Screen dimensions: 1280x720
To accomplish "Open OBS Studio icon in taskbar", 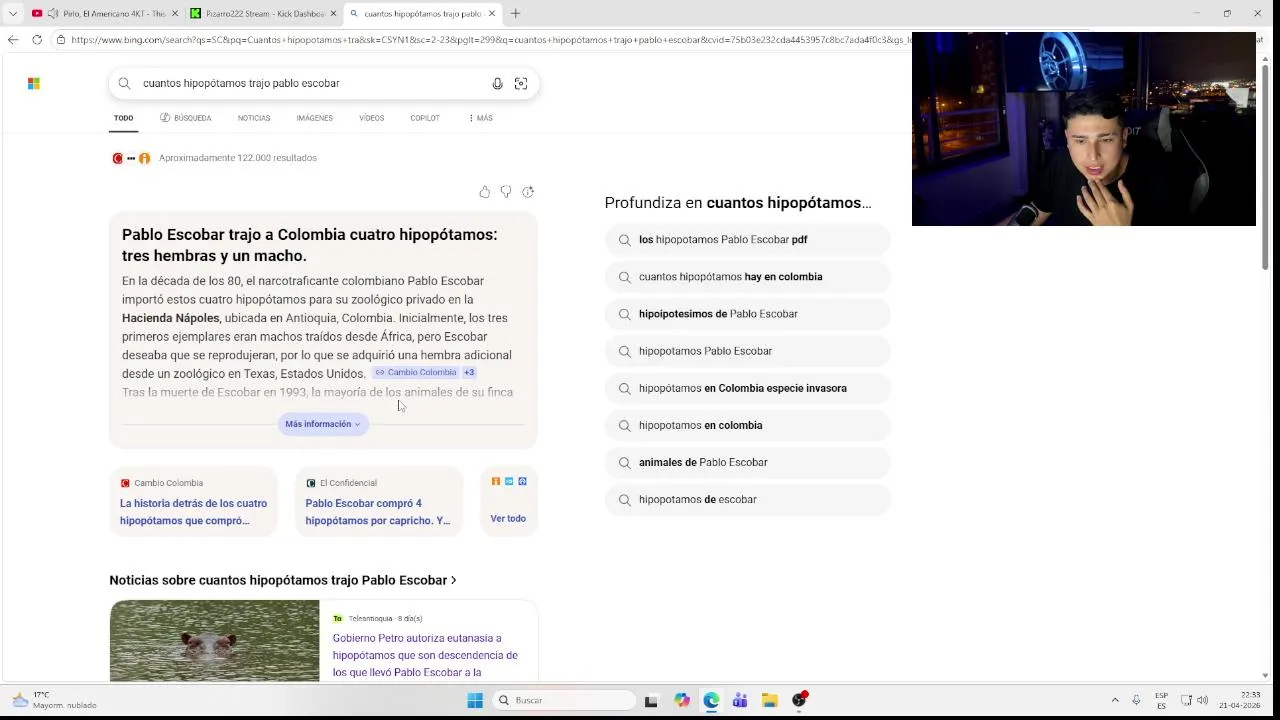I will 799,700.
